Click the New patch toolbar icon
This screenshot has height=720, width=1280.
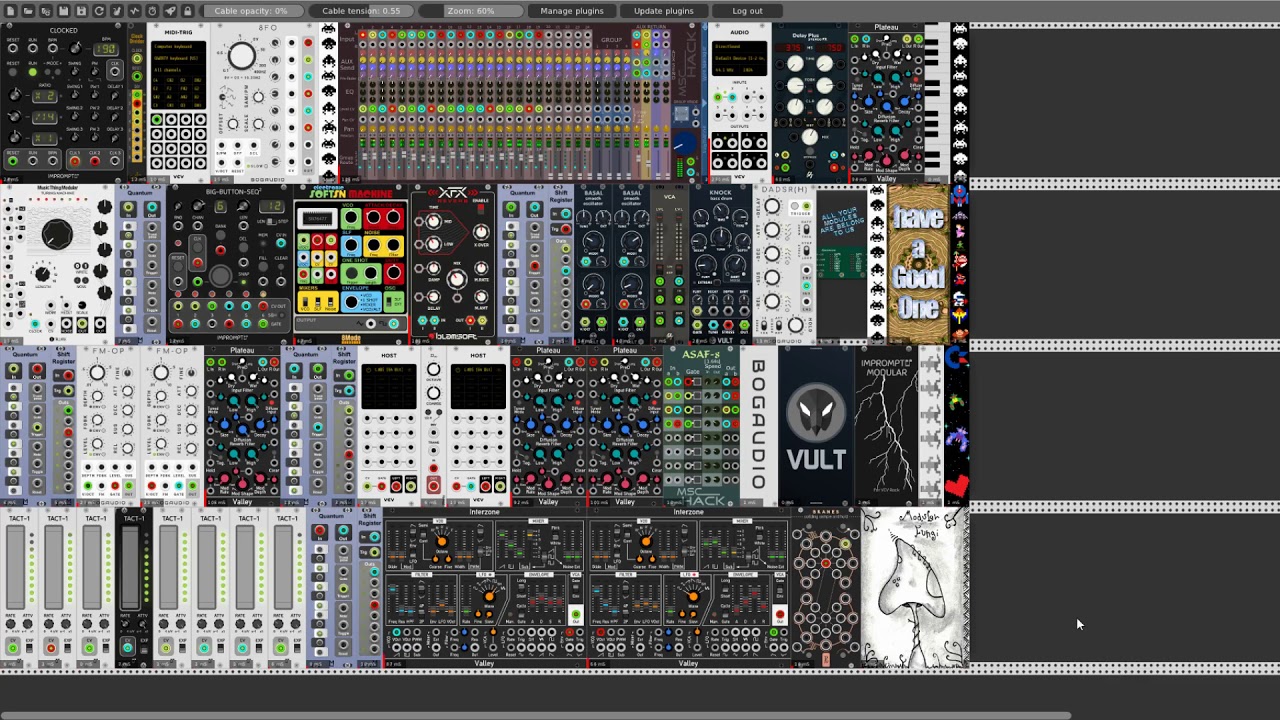tap(10, 11)
